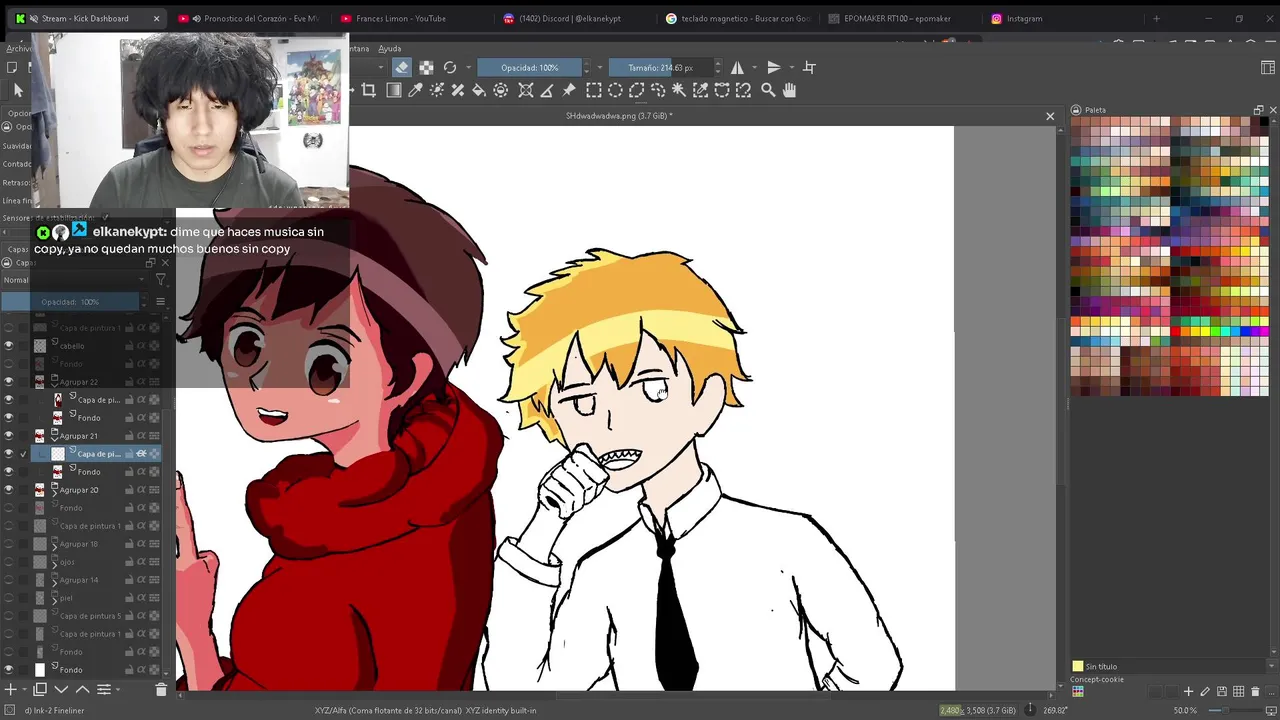Switch to the Stream - Kick Dashboard tab

85,18
